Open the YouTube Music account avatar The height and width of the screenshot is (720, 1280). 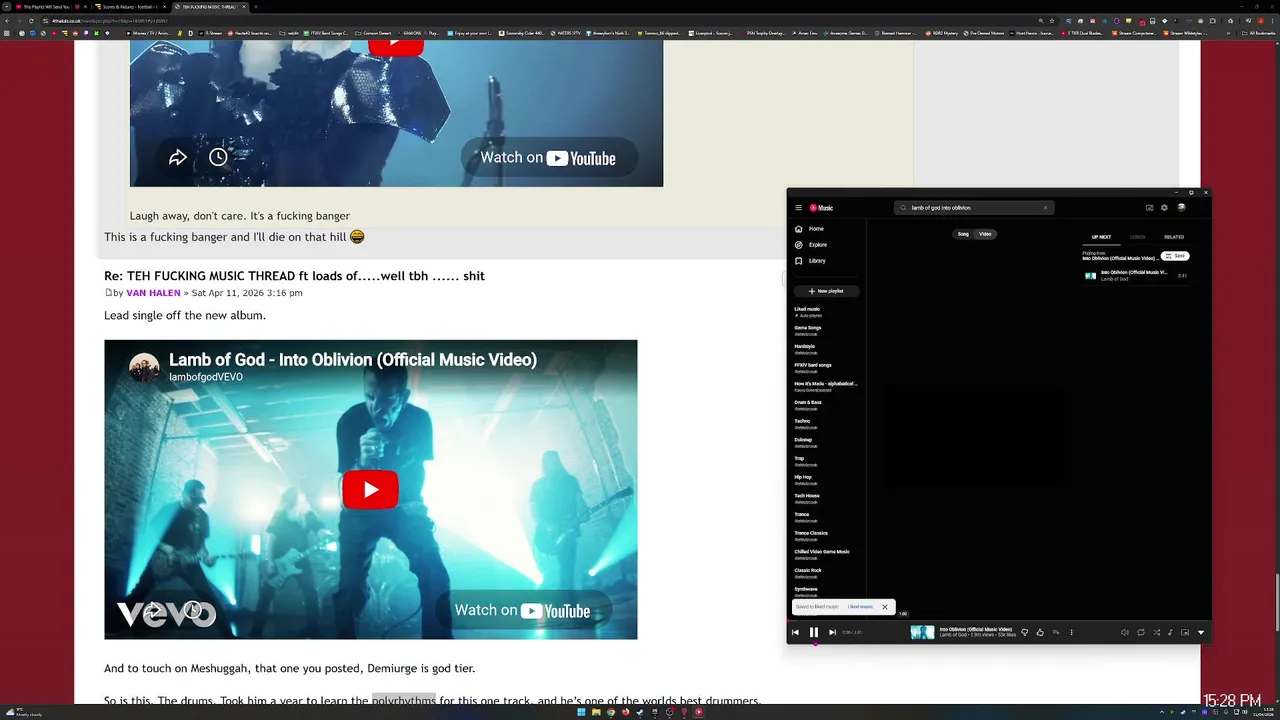click(x=1181, y=208)
